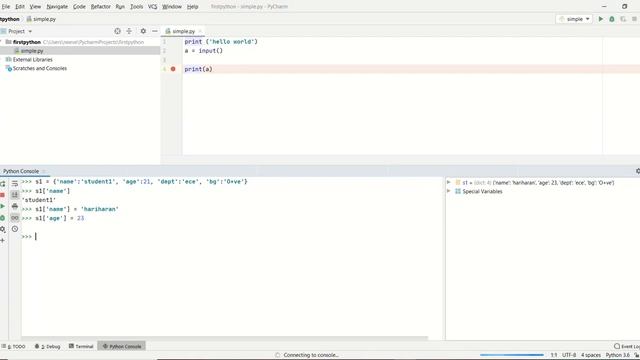The width and height of the screenshot is (640, 360).
Task: Click the Connecting to console status text
Action: coord(311,355)
